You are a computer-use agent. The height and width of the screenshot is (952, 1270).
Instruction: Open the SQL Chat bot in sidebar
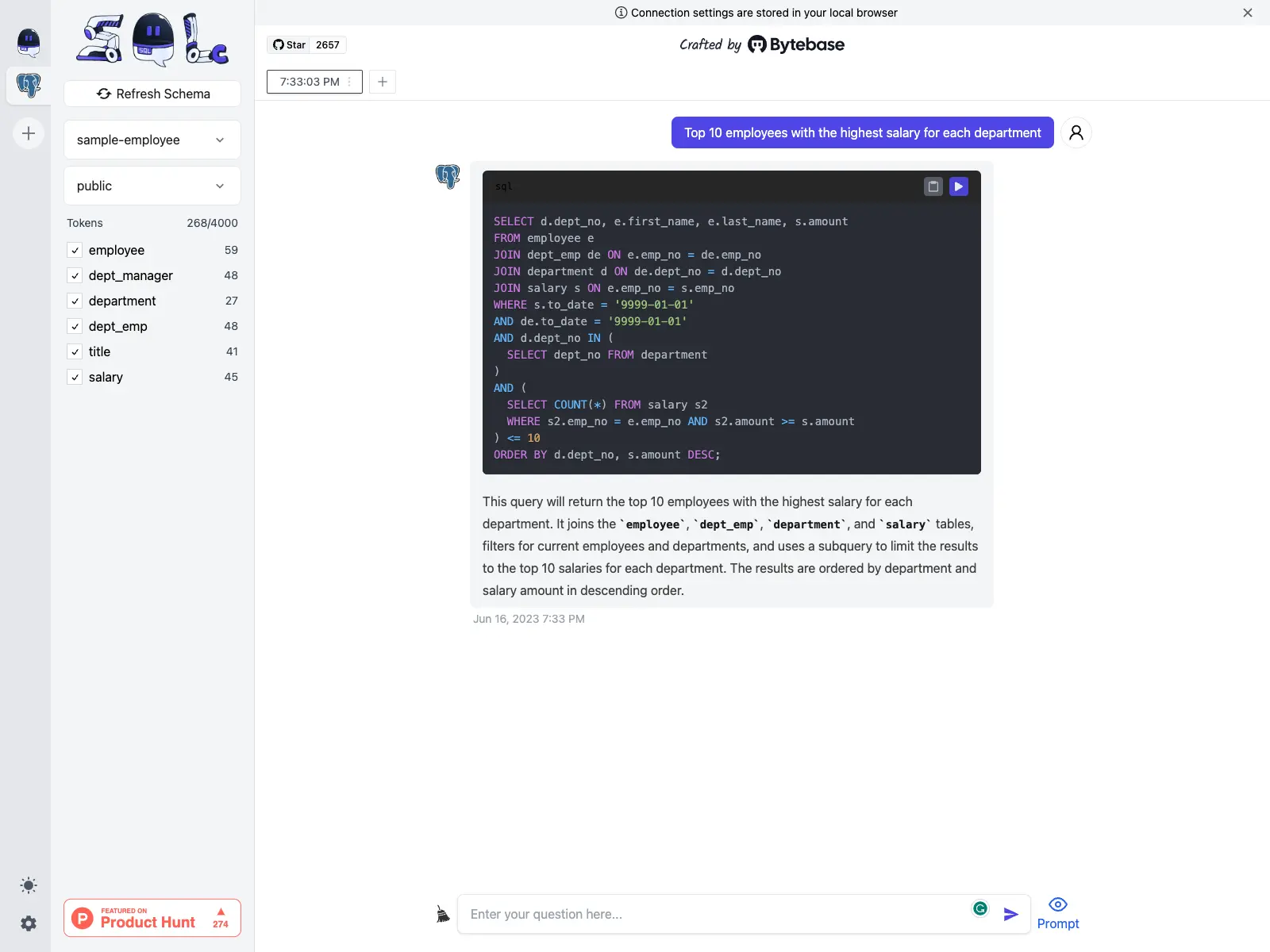point(29,43)
